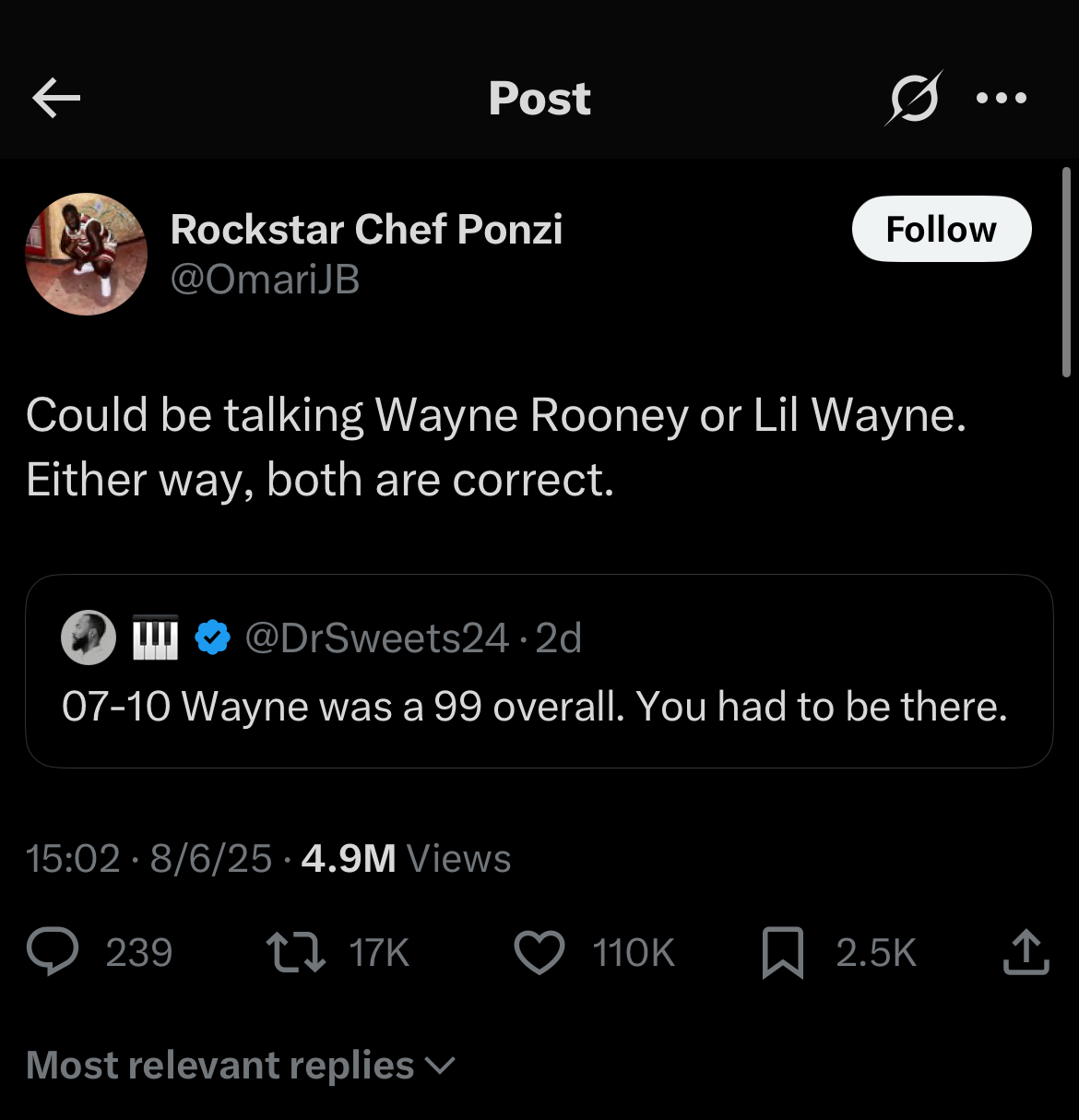Open the Grok slash-circle icon
This screenshot has width=1079, height=1120.
pyautogui.click(x=913, y=98)
